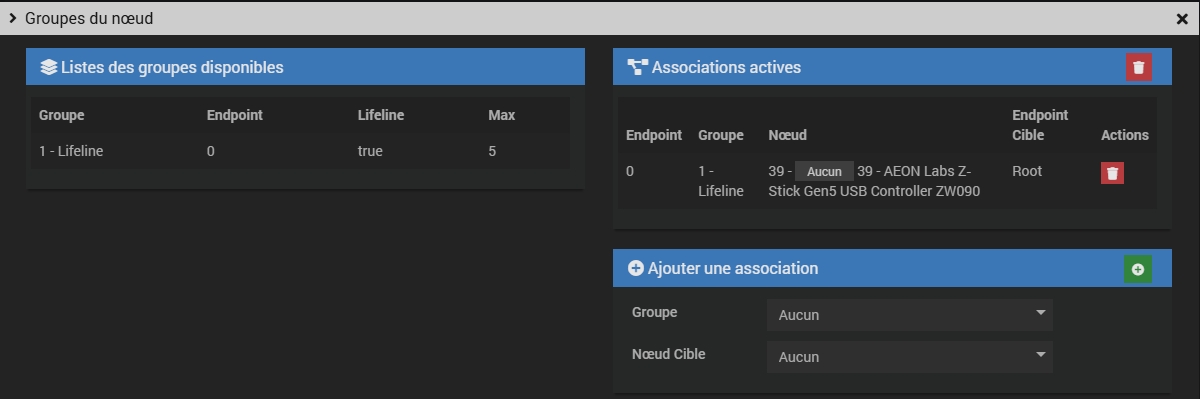This screenshot has height=399, width=1200.
Task: Click the 'Lifeline' column header
Action: click(x=381, y=115)
